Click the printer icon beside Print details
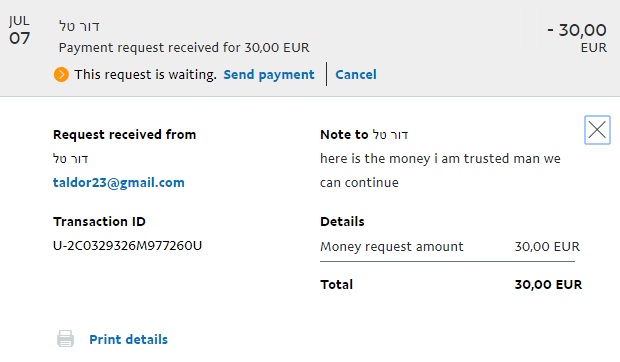This screenshot has width=620, height=362. 65,339
